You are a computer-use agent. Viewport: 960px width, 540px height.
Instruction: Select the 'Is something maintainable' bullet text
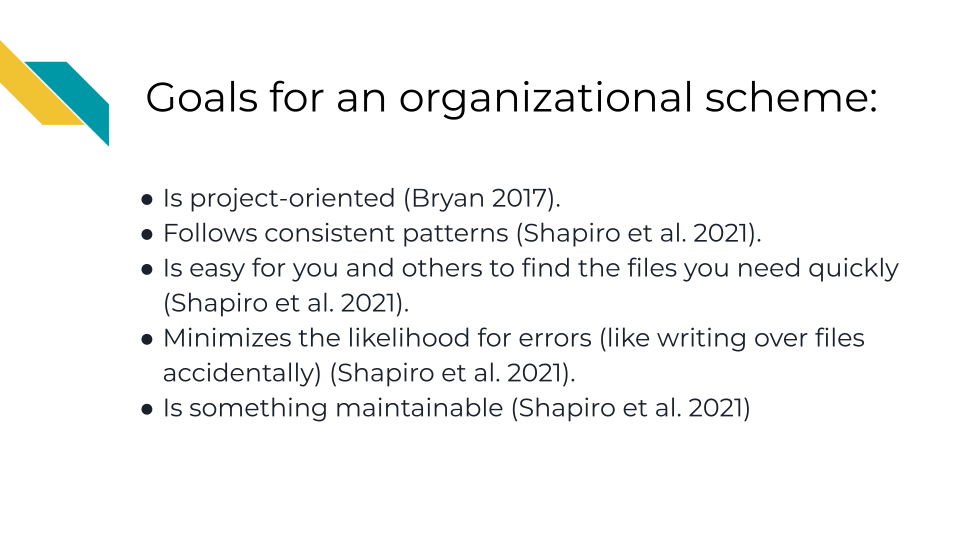(x=333, y=408)
